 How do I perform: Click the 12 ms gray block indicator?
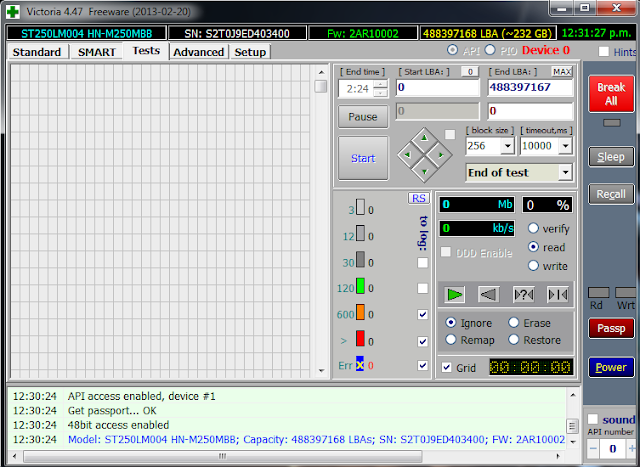pyautogui.click(x=360, y=233)
